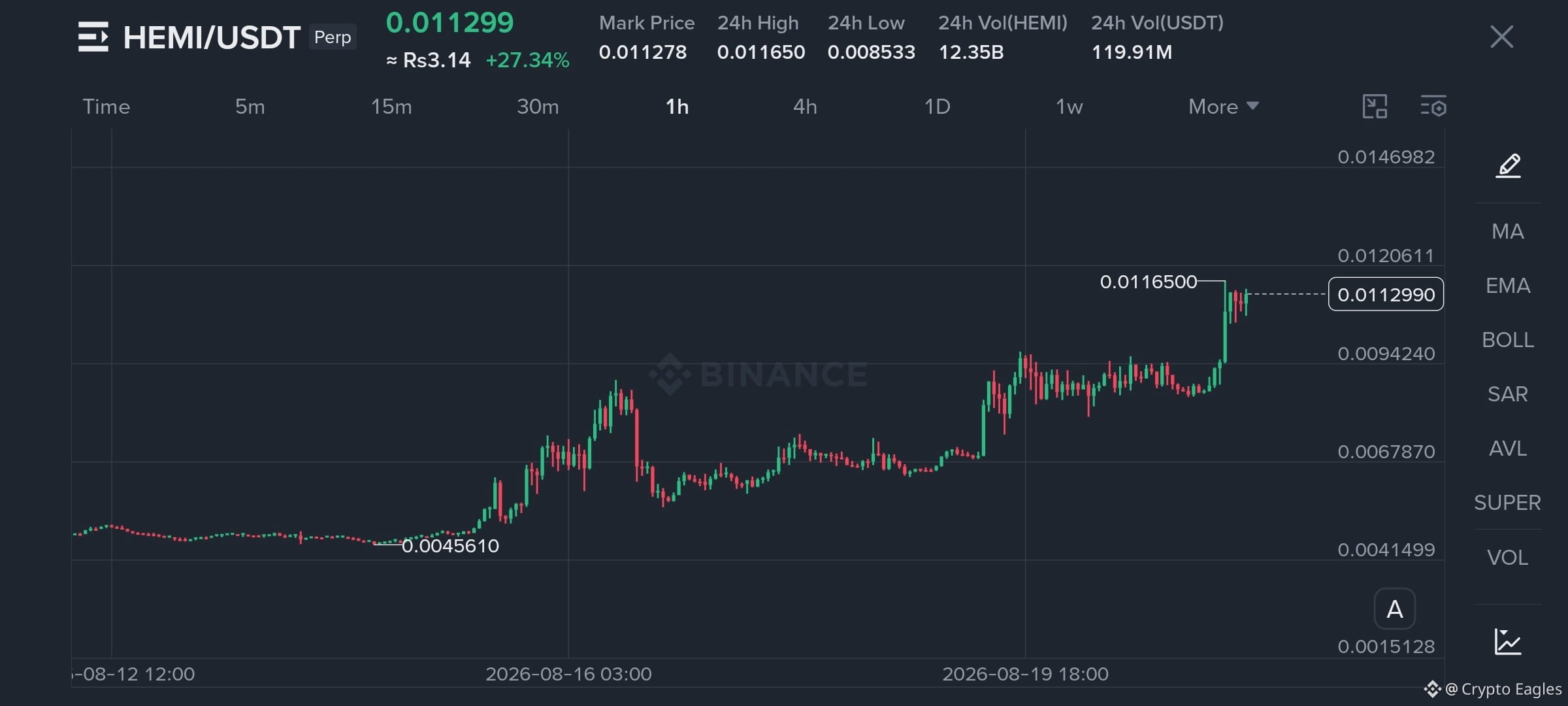Click the +27.34% change value

[x=527, y=60]
